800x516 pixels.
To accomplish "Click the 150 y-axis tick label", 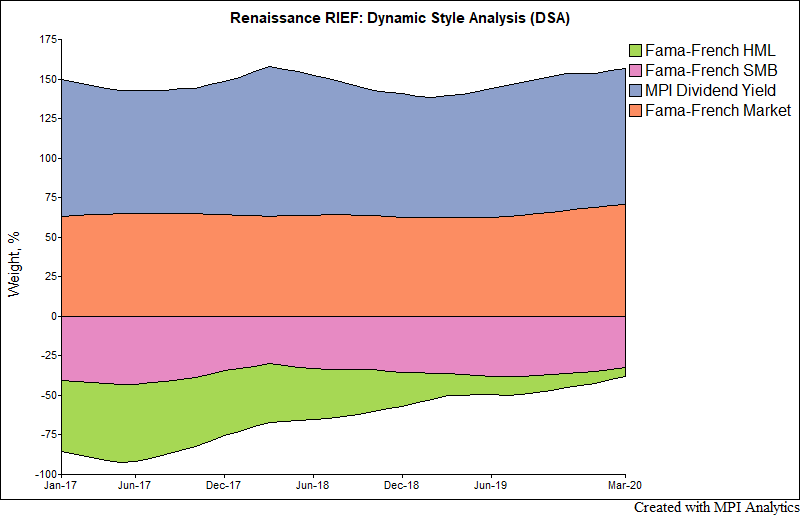I will (x=47, y=79).
